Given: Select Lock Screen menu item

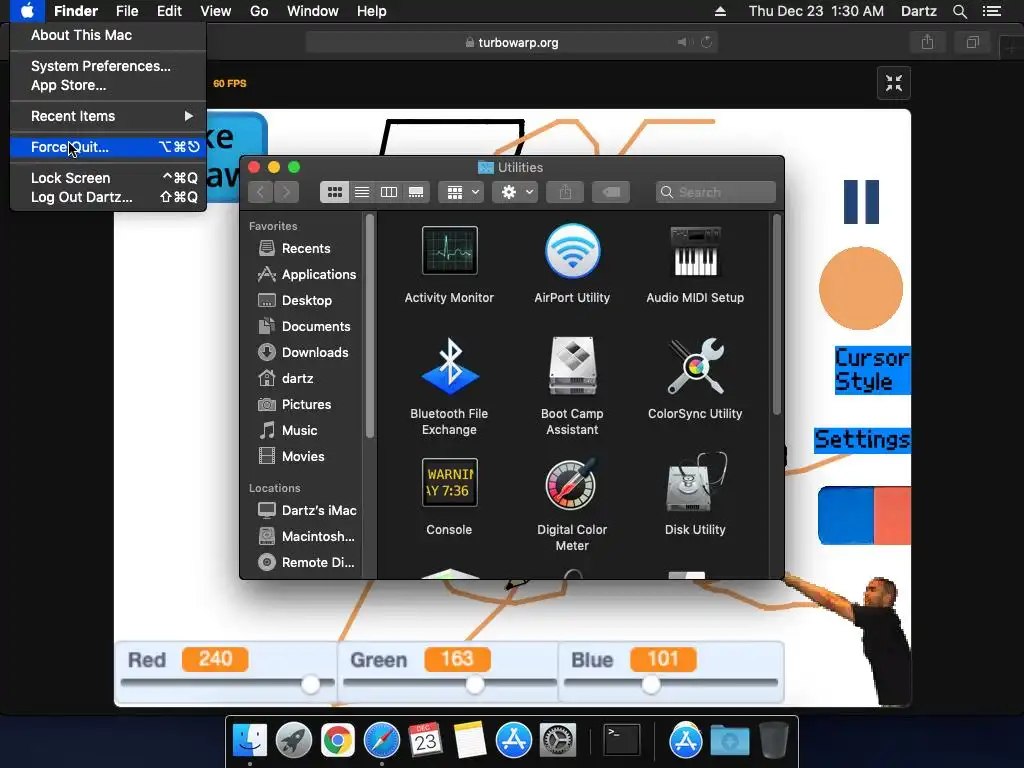Looking at the screenshot, I should pyautogui.click(x=108, y=178).
